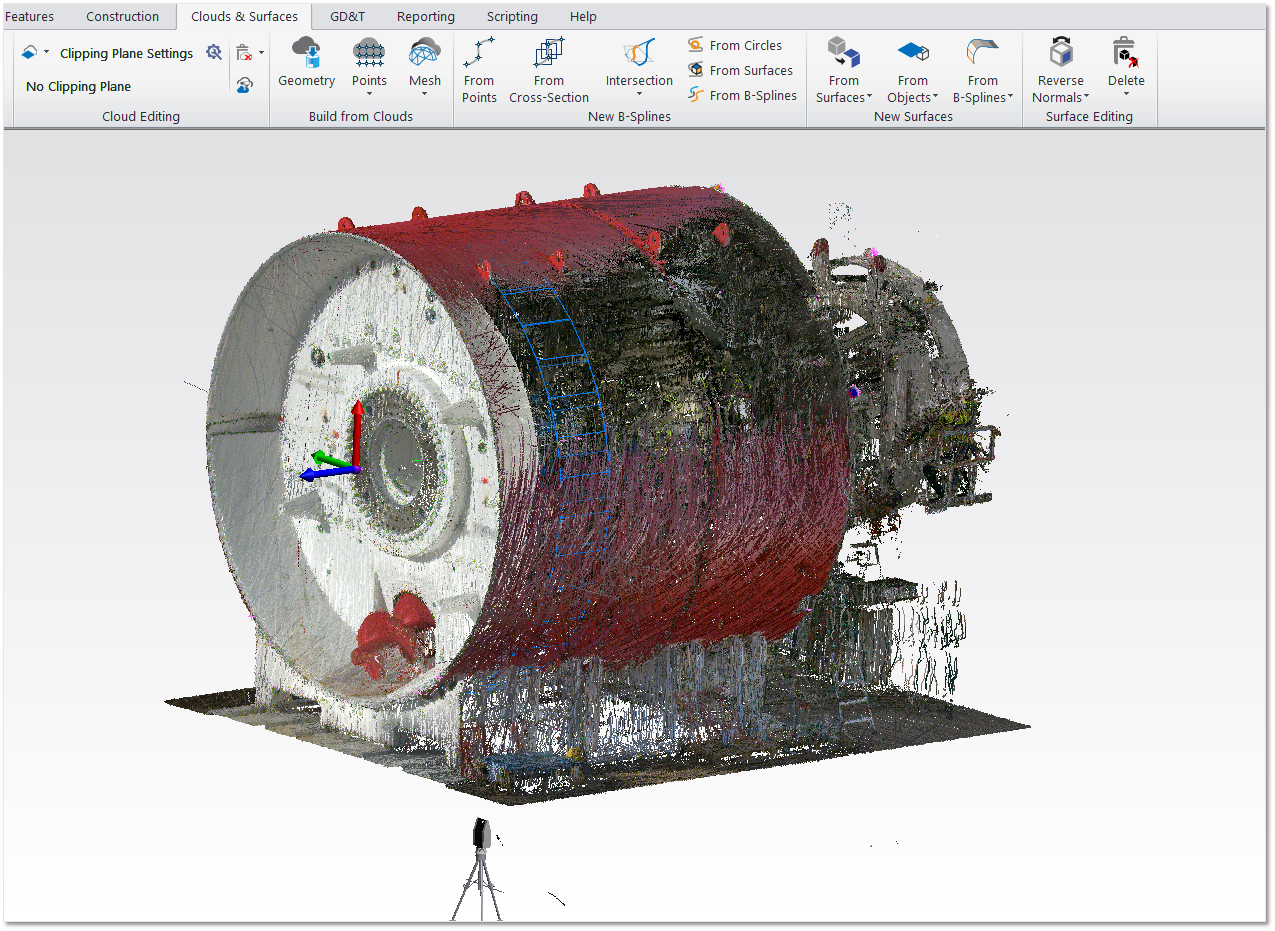Screen dimensions: 1275x931
Task: Click the cloud icon below the trash icon
Action: click(x=244, y=86)
